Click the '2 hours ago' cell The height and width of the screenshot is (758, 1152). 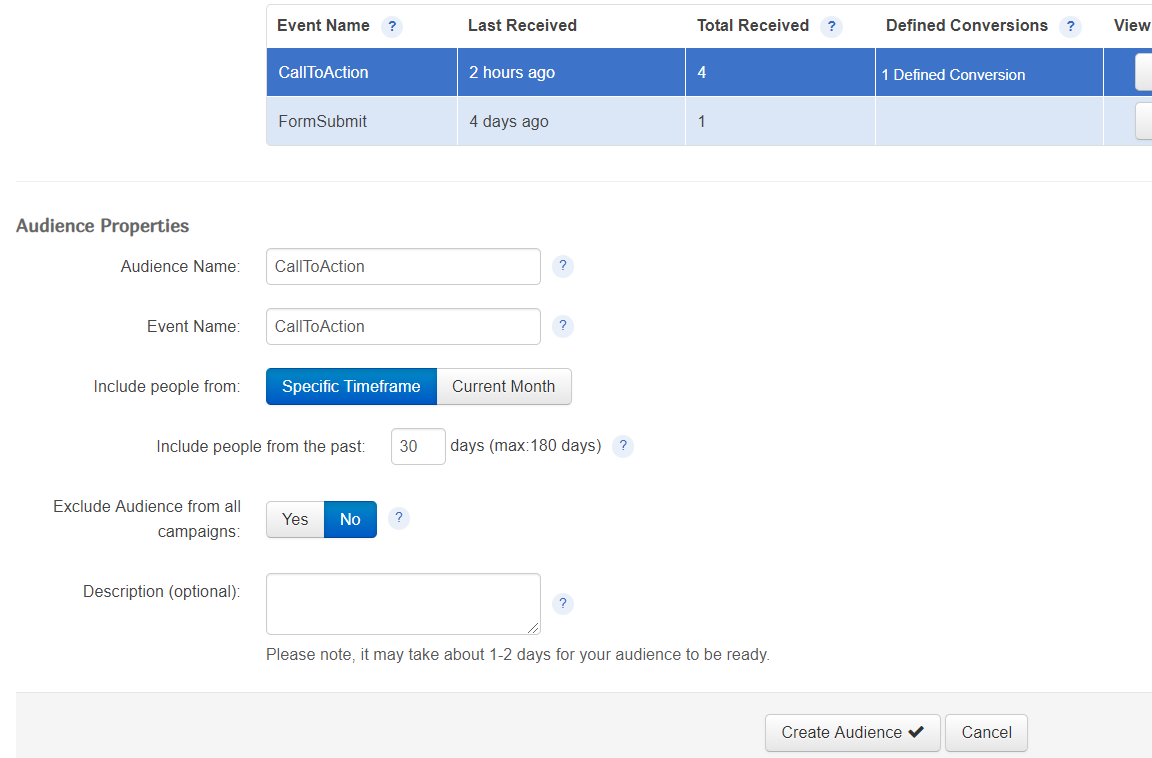tap(571, 72)
